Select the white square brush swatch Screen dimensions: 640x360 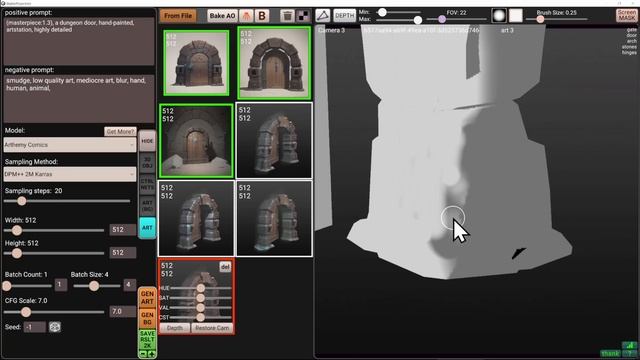(516, 16)
